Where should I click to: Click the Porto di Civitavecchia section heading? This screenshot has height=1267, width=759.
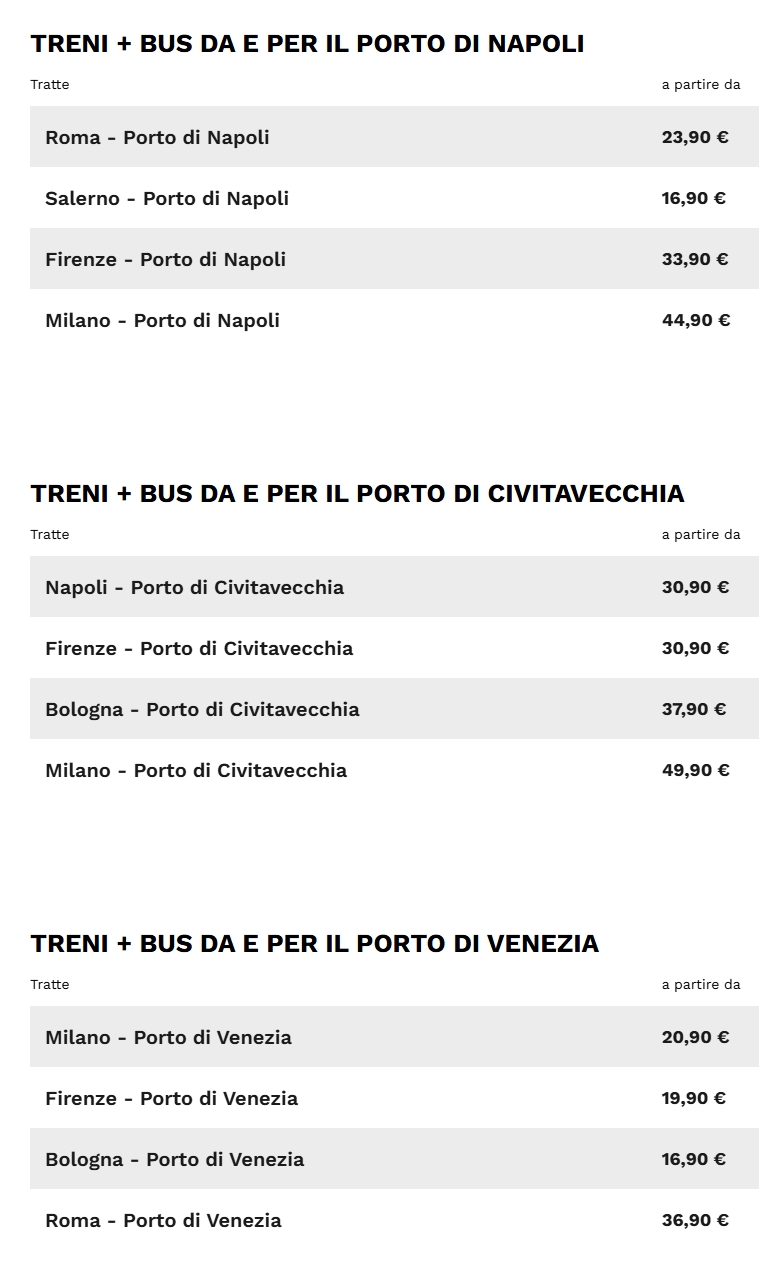tap(357, 494)
